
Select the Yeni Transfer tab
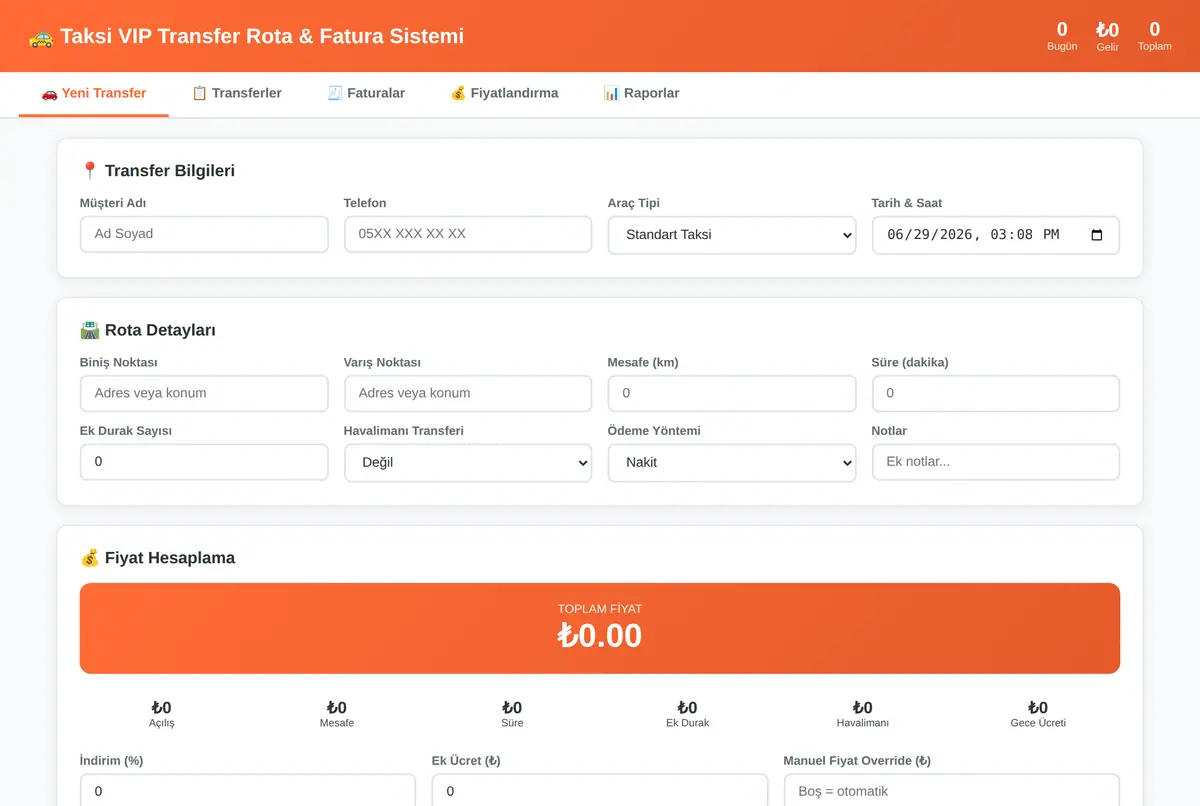click(94, 93)
